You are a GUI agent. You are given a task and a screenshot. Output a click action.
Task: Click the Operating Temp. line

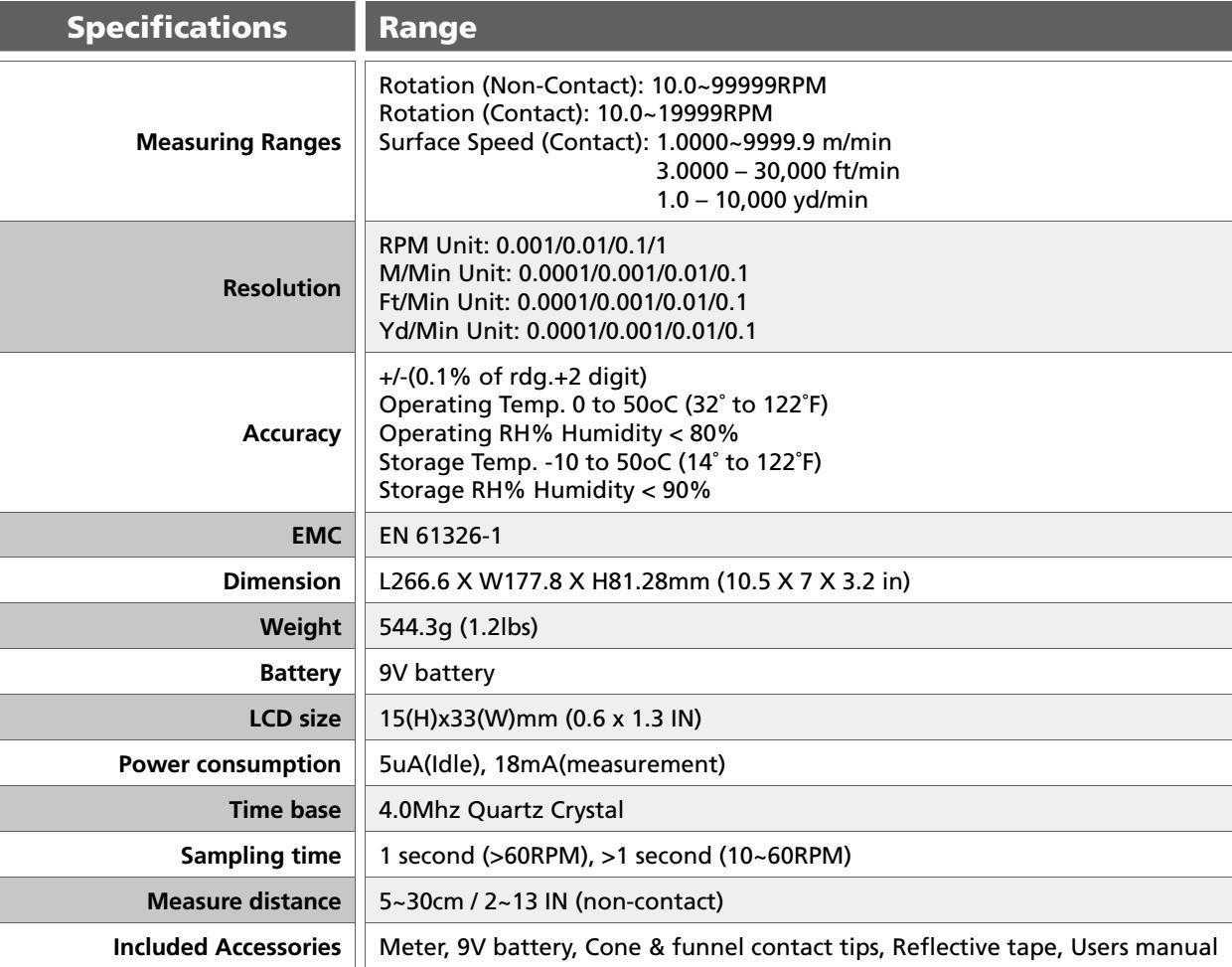point(604,405)
